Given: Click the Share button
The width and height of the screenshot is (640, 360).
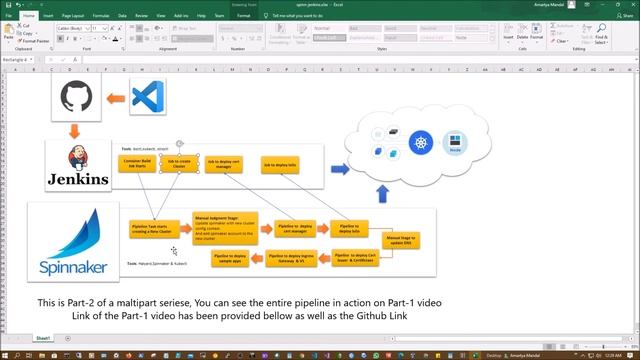Looking at the screenshot, I should tap(625, 16).
